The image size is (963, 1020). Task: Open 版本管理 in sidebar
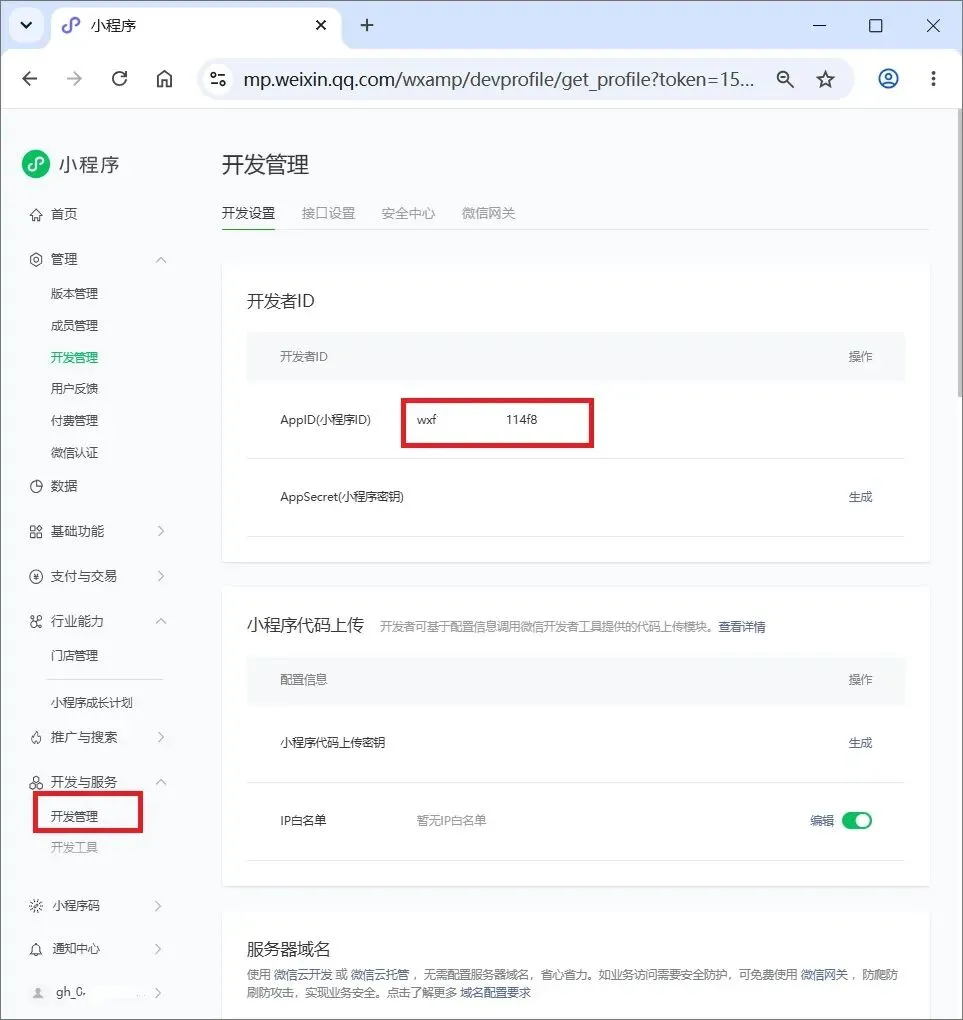click(74, 294)
